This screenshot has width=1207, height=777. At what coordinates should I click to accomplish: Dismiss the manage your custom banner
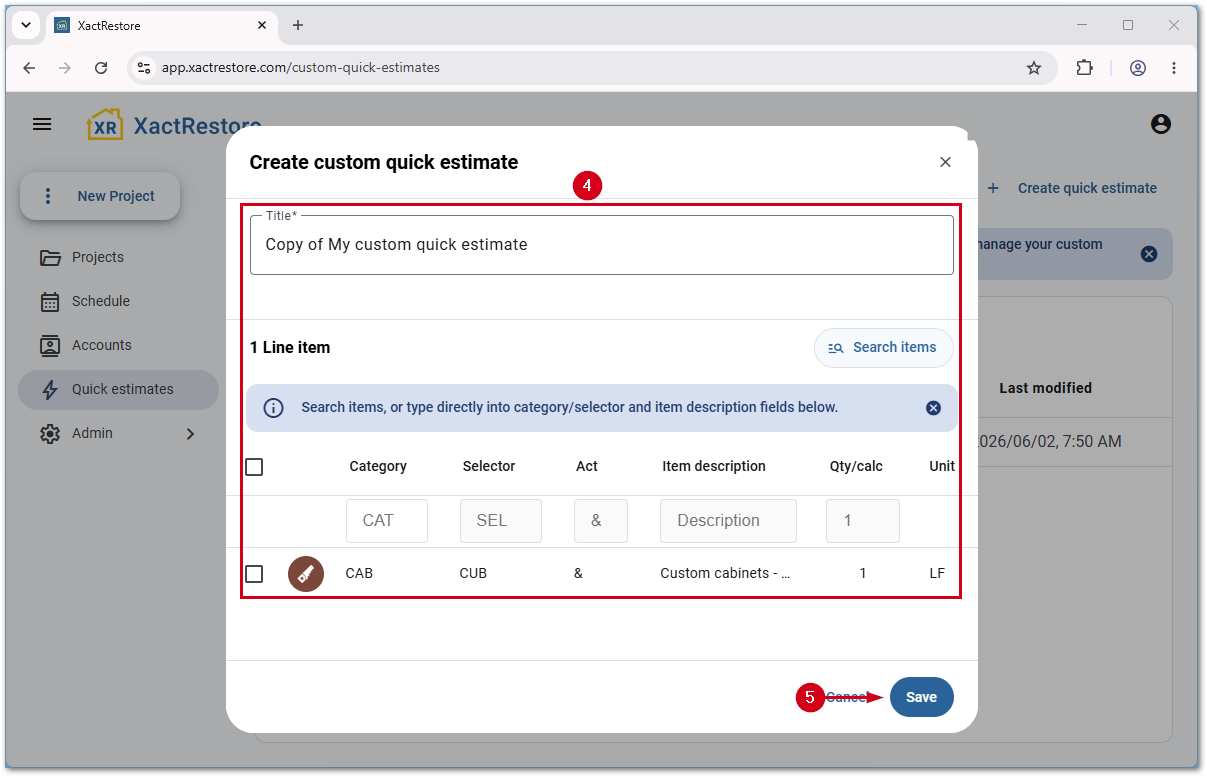click(x=1149, y=254)
